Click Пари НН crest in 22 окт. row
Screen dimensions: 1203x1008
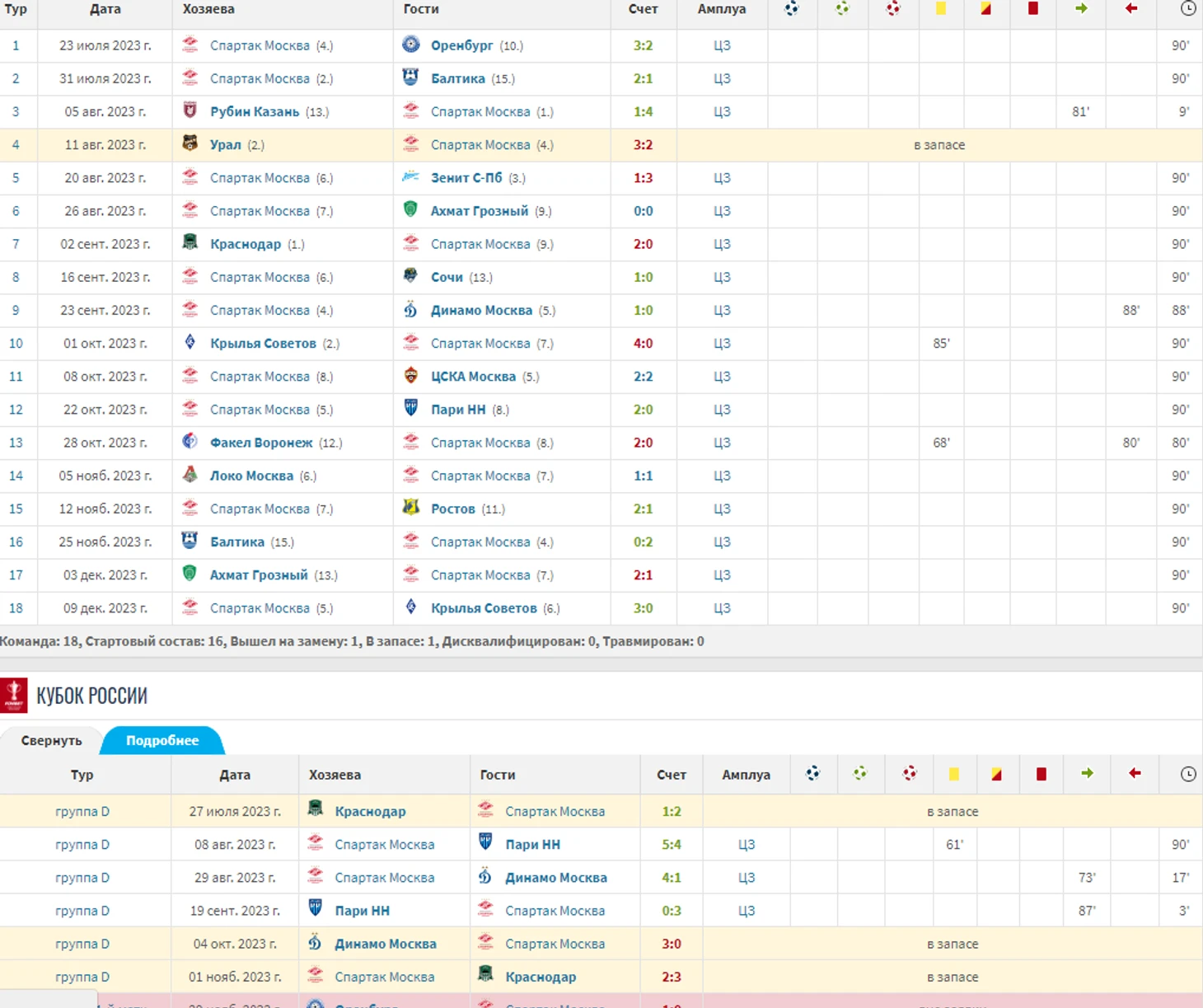point(410,408)
